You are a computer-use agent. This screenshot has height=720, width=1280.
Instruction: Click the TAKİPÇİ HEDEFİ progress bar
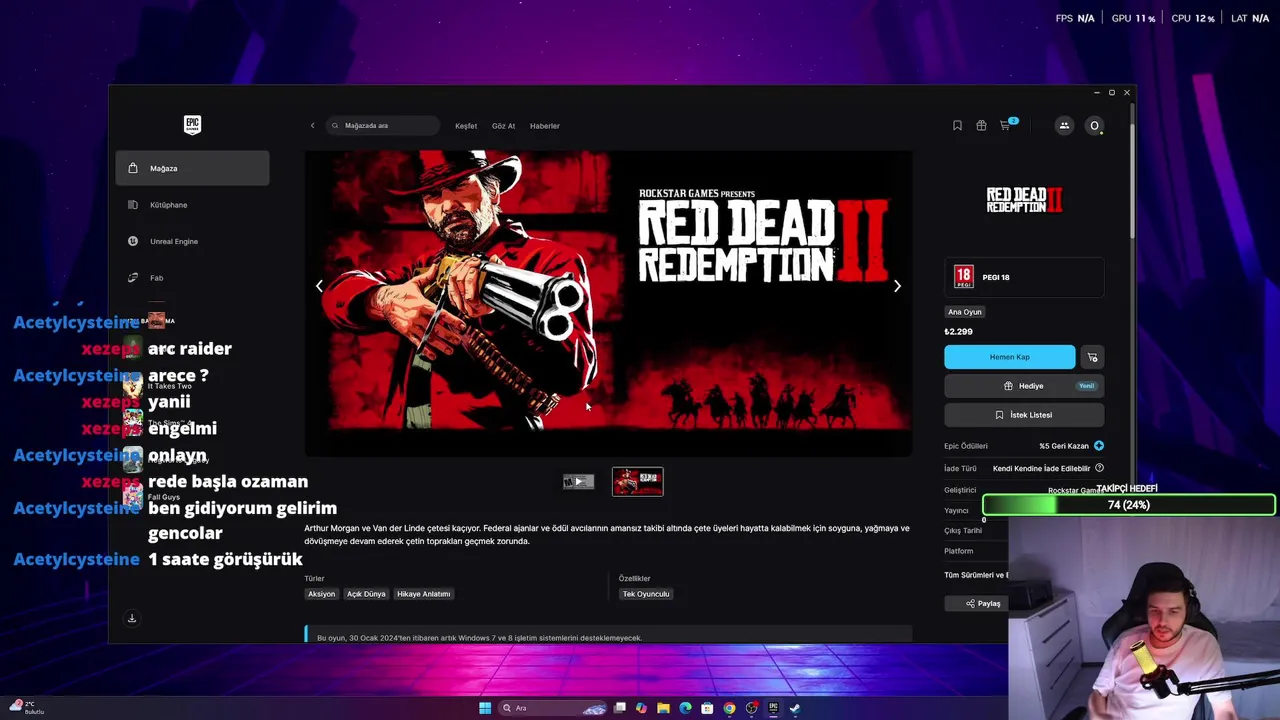[x=1129, y=505]
